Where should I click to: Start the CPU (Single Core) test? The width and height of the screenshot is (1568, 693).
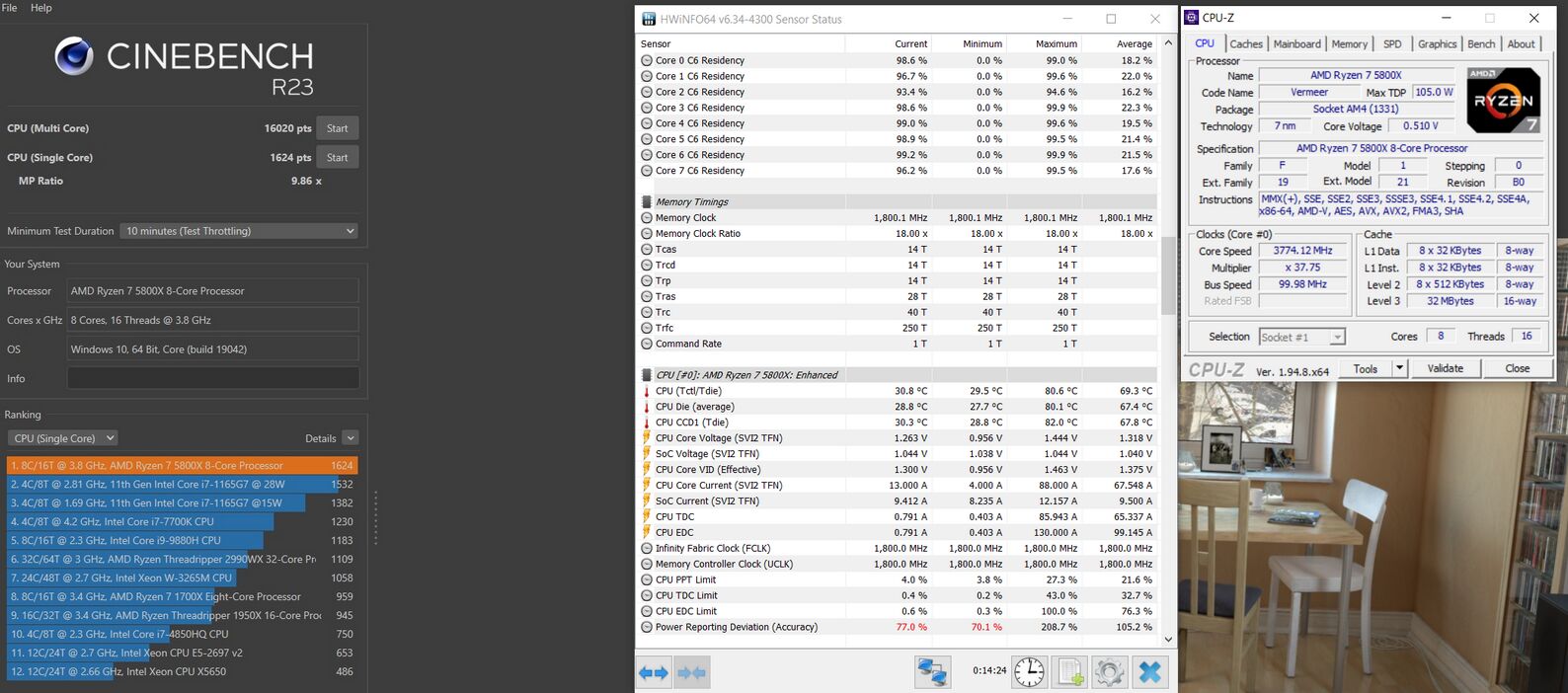[x=338, y=157]
